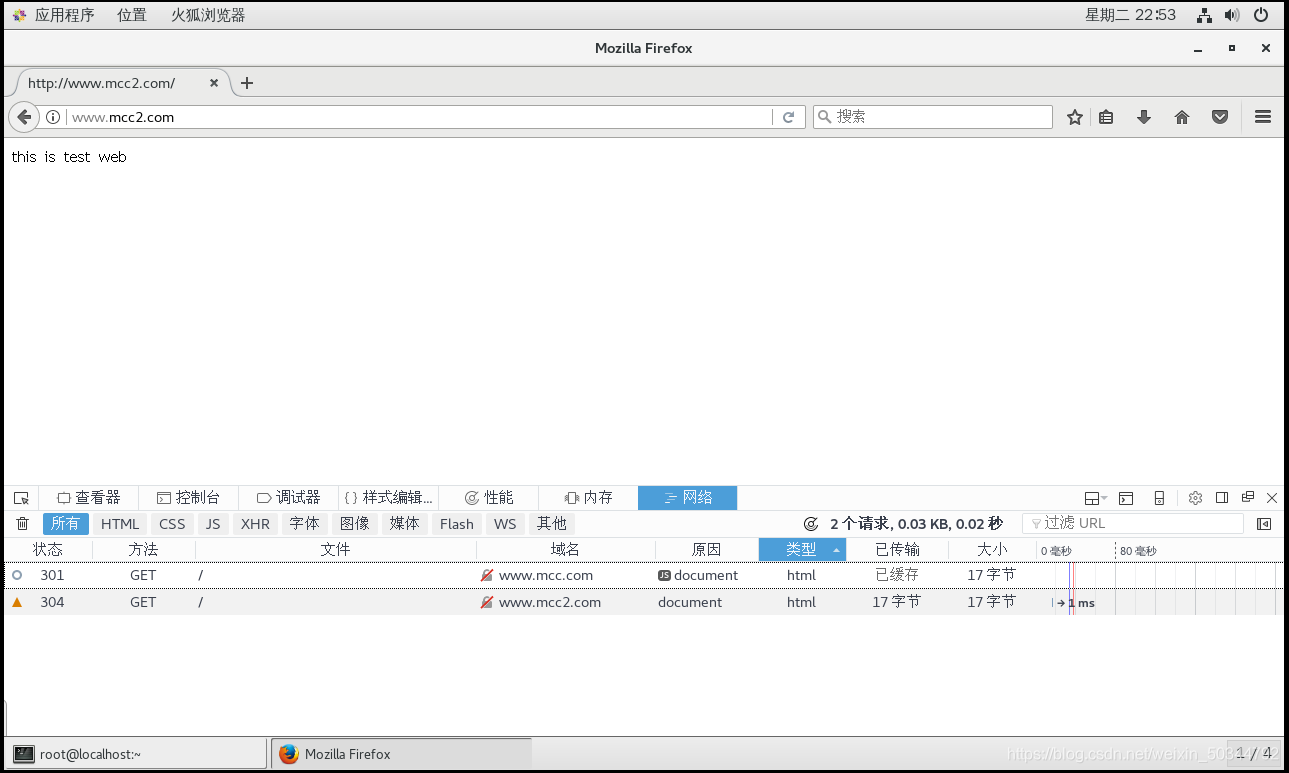Image resolution: width=1289 pixels, height=773 pixels.
Task: Open the volume control in top bar
Action: pyautogui.click(x=1232, y=15)
